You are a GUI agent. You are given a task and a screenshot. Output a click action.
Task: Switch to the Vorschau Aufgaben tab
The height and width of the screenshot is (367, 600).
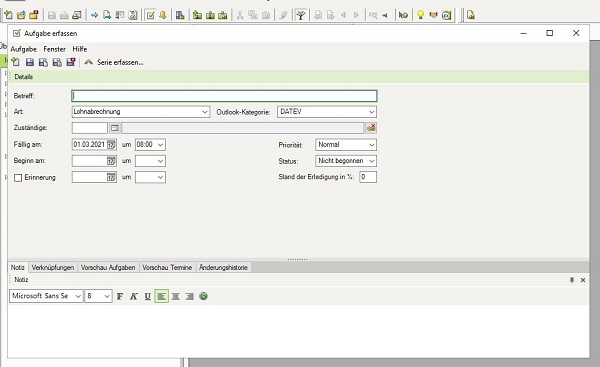108,268
